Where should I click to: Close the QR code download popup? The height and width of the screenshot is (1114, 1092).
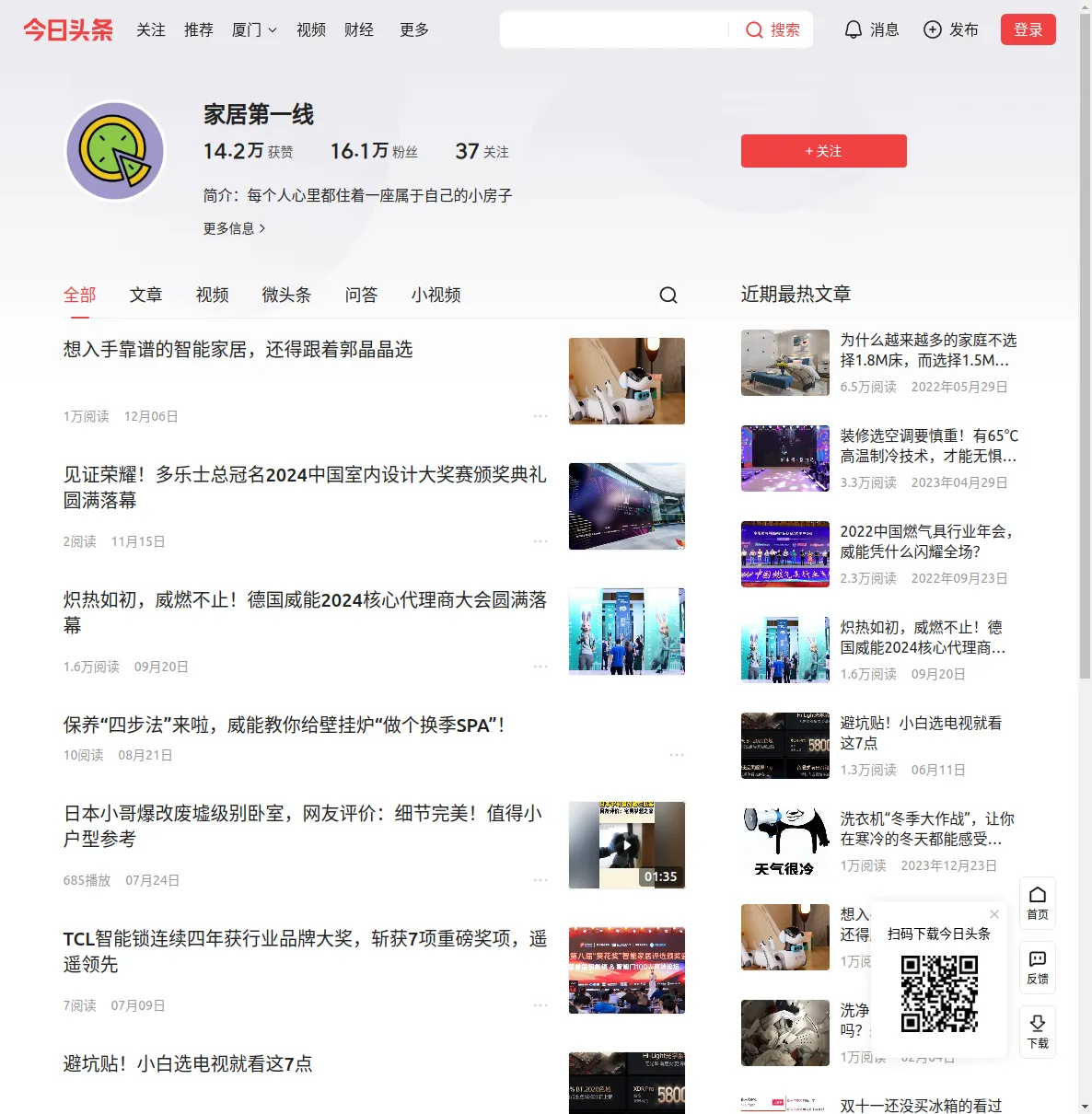point(994,914)
